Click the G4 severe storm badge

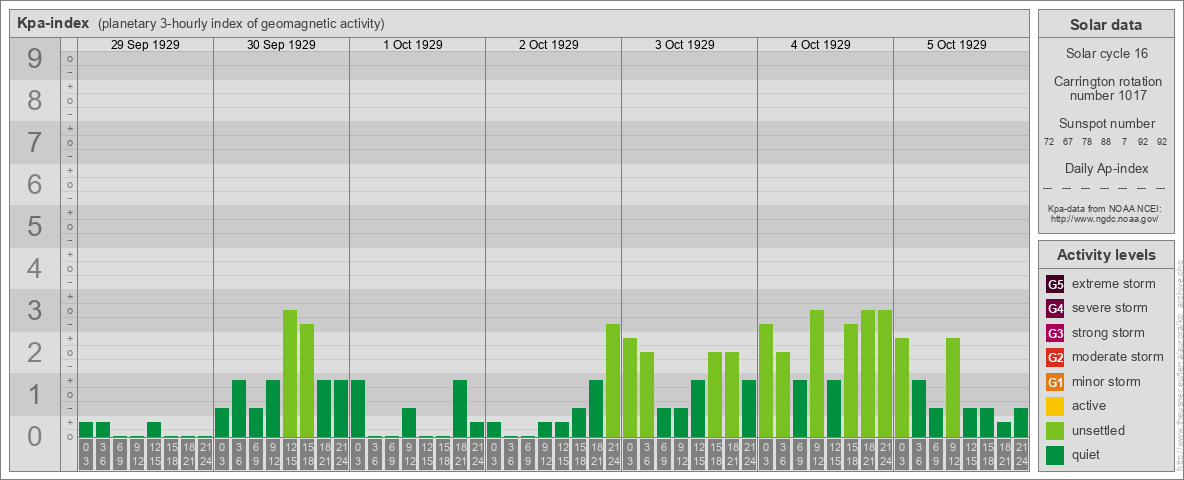point(1055,309)
